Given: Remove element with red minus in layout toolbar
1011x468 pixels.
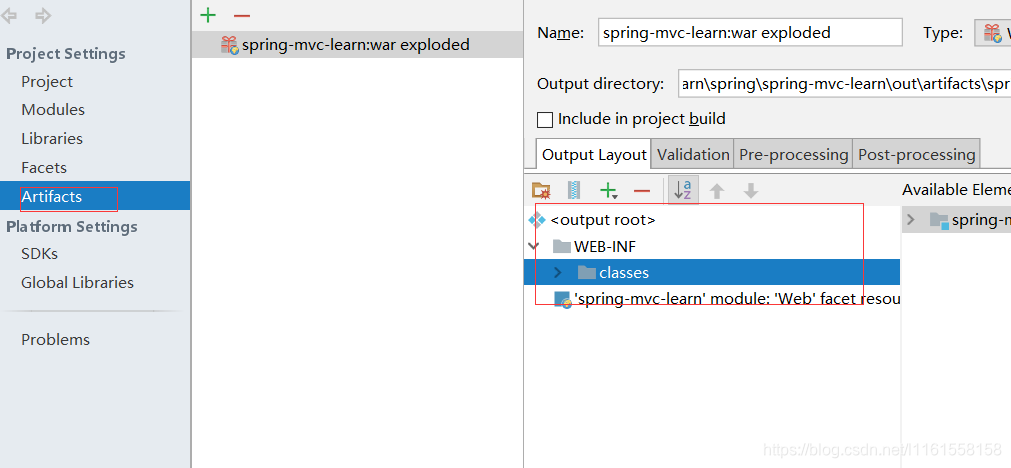Looking at the screenshot, I should pyautogui.click(x=642, y=190).
